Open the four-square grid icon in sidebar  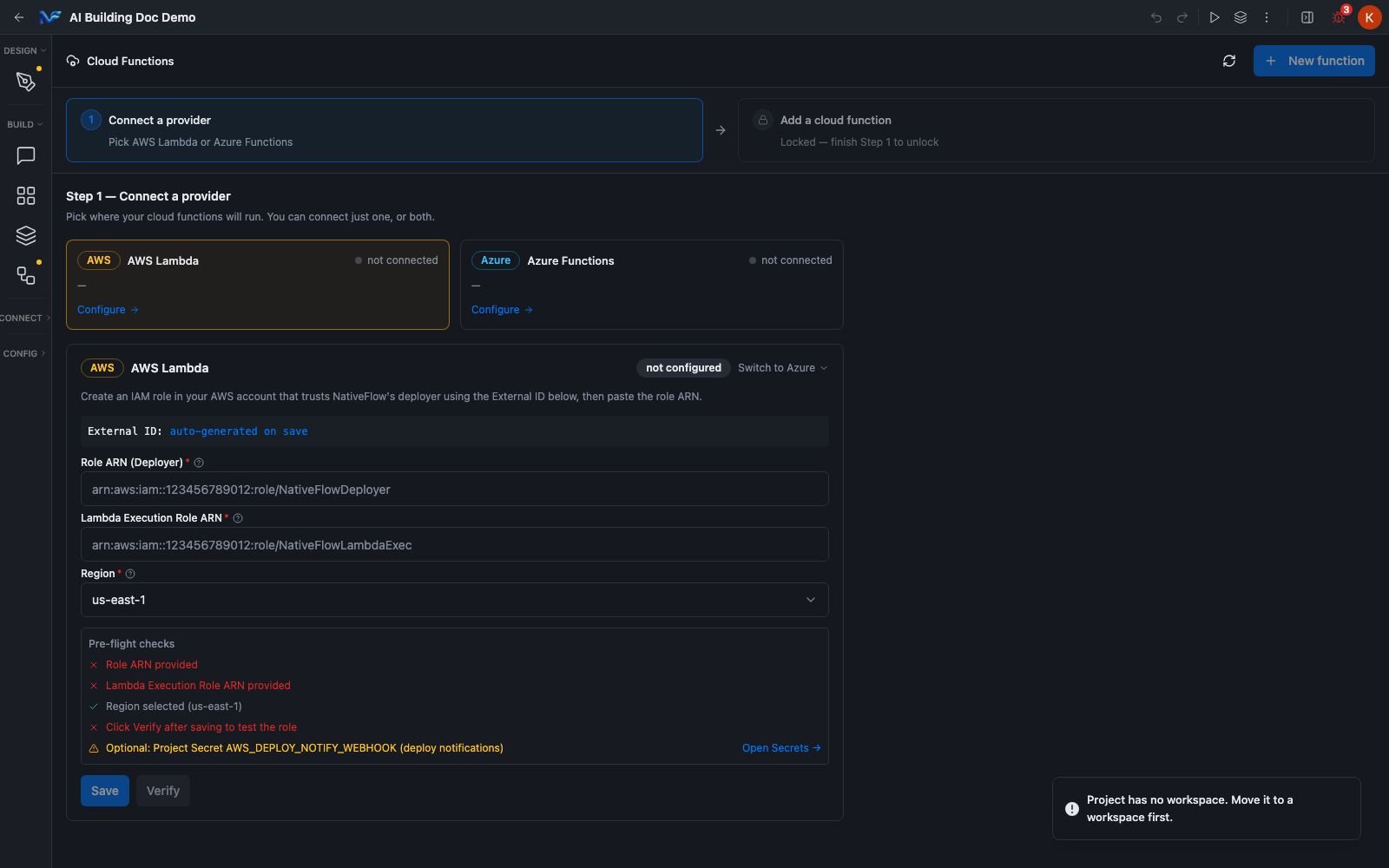point(26,196)
